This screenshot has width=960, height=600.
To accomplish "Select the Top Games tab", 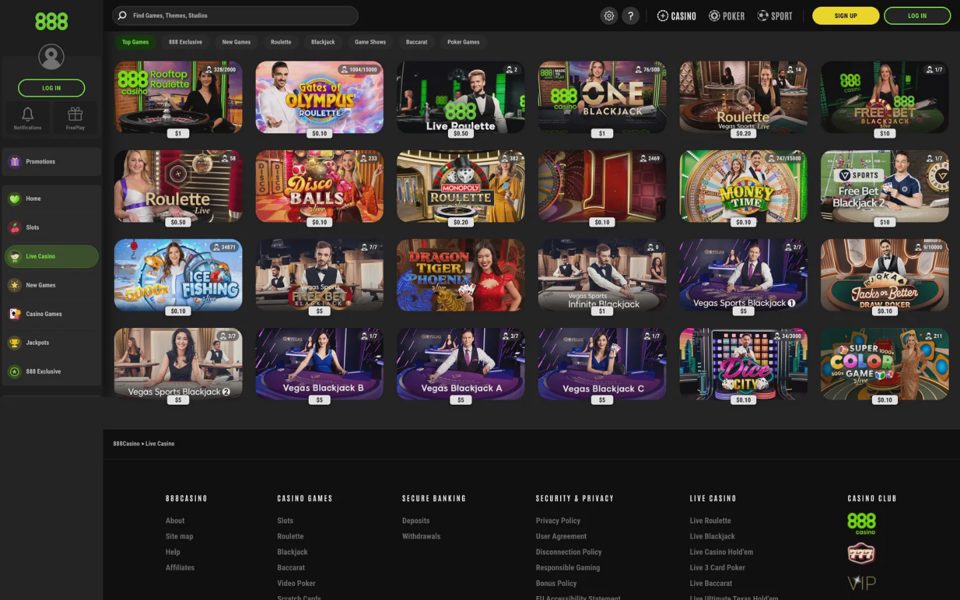I will point(135,42).
